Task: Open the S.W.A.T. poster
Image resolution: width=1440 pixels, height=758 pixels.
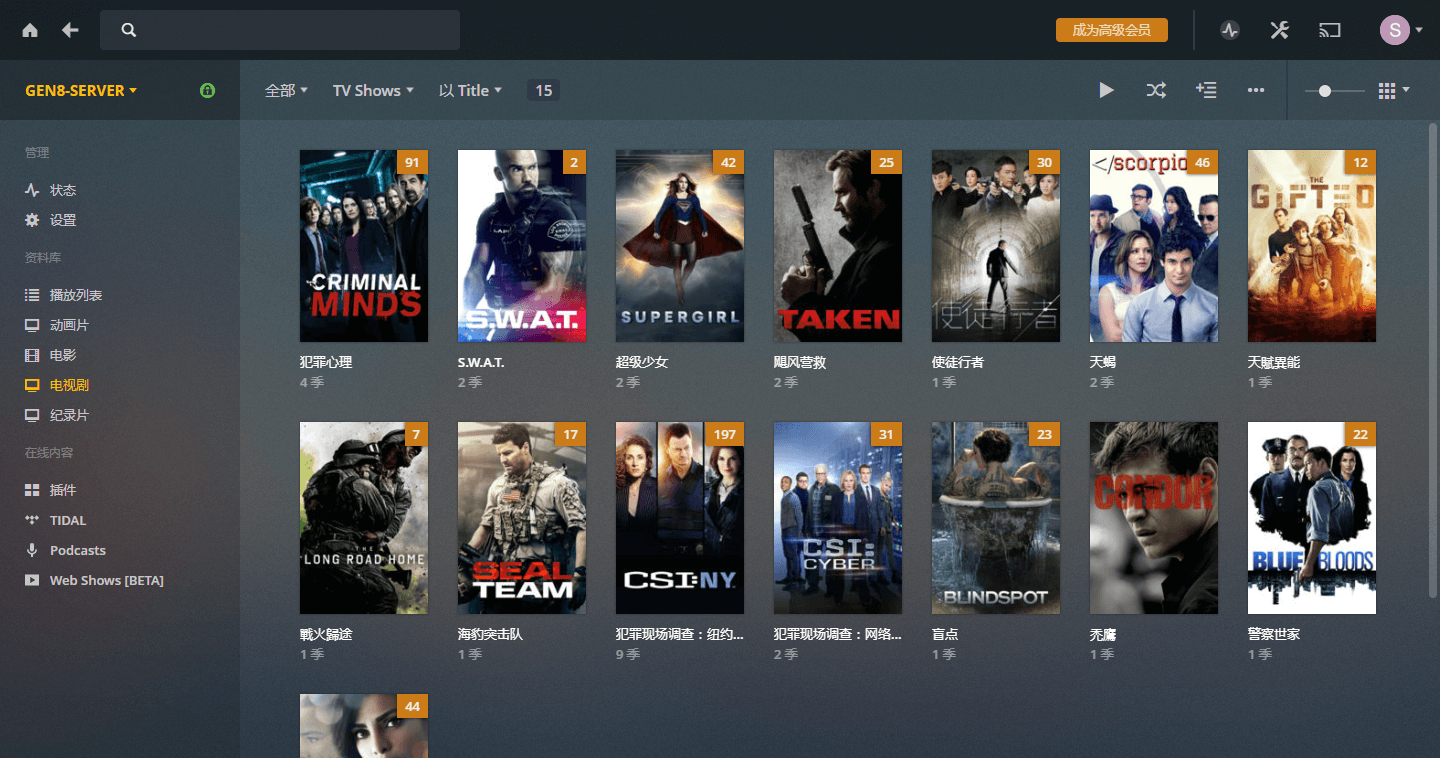Action: click(x=522, y=246)
